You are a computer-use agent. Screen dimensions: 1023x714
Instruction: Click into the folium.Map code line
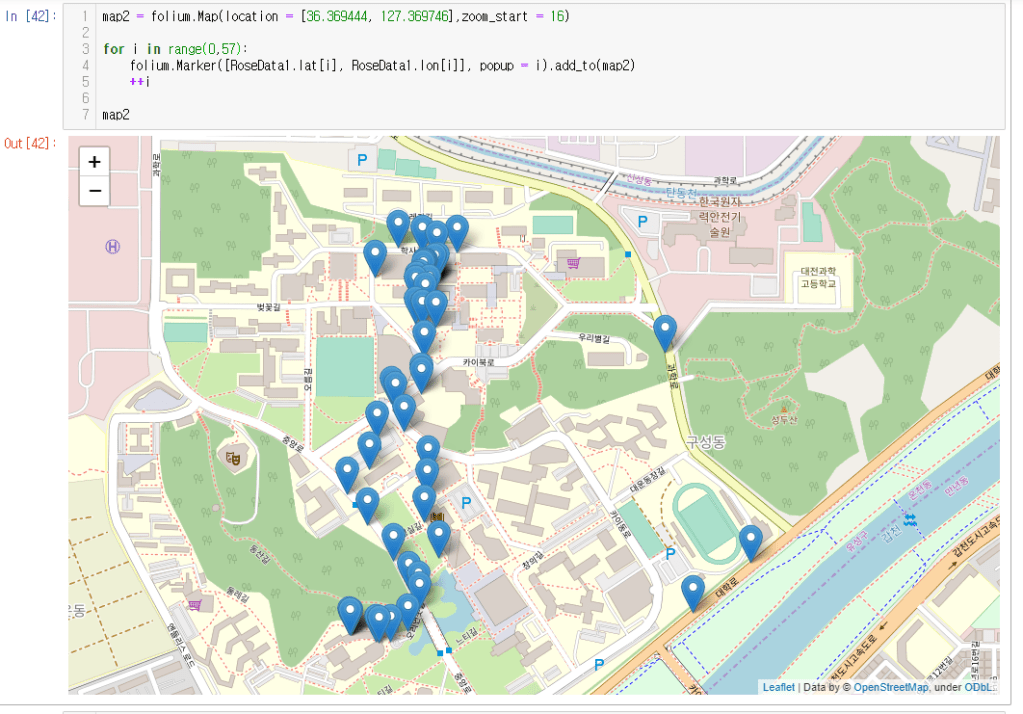coord(335,17)
